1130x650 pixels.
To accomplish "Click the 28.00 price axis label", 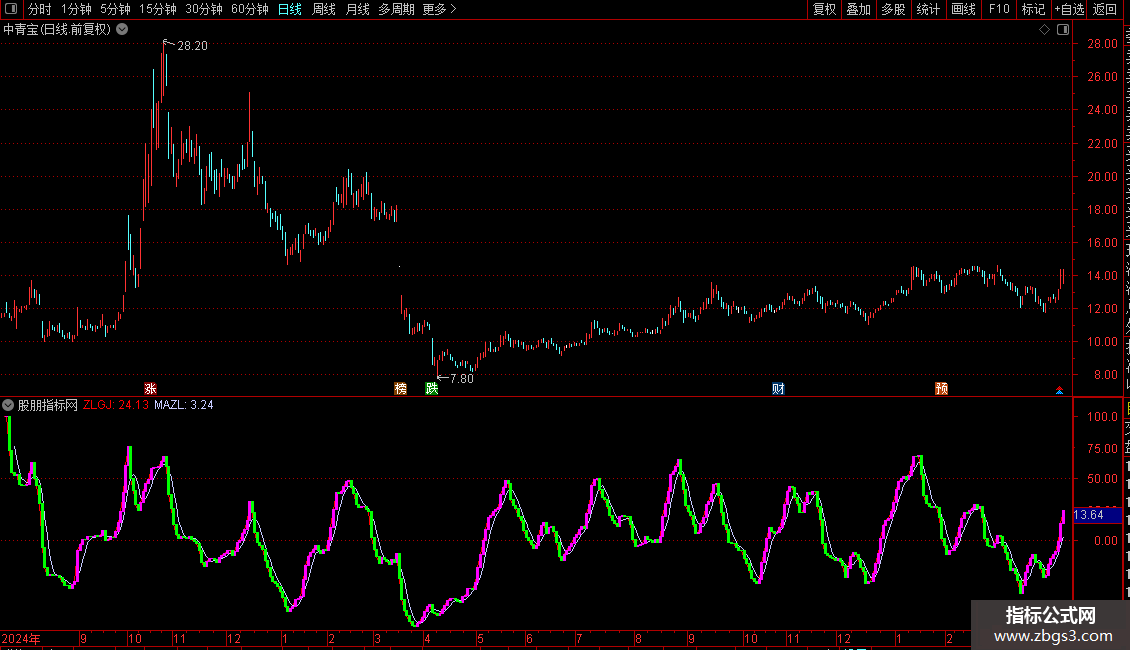I will [1103, 43].
